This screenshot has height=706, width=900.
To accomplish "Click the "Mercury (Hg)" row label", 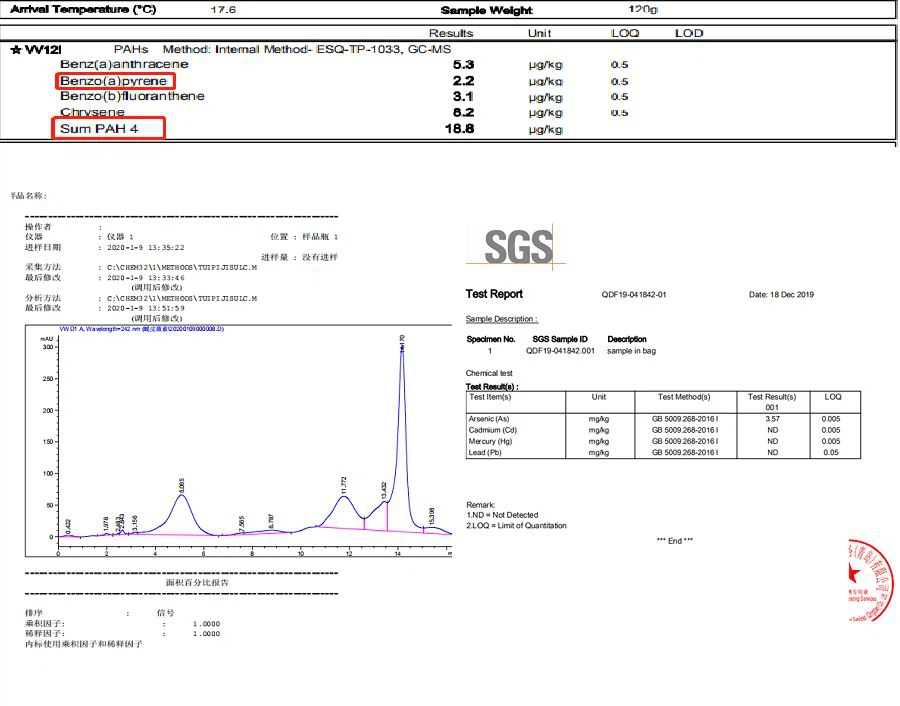I will tap(490, 441).
